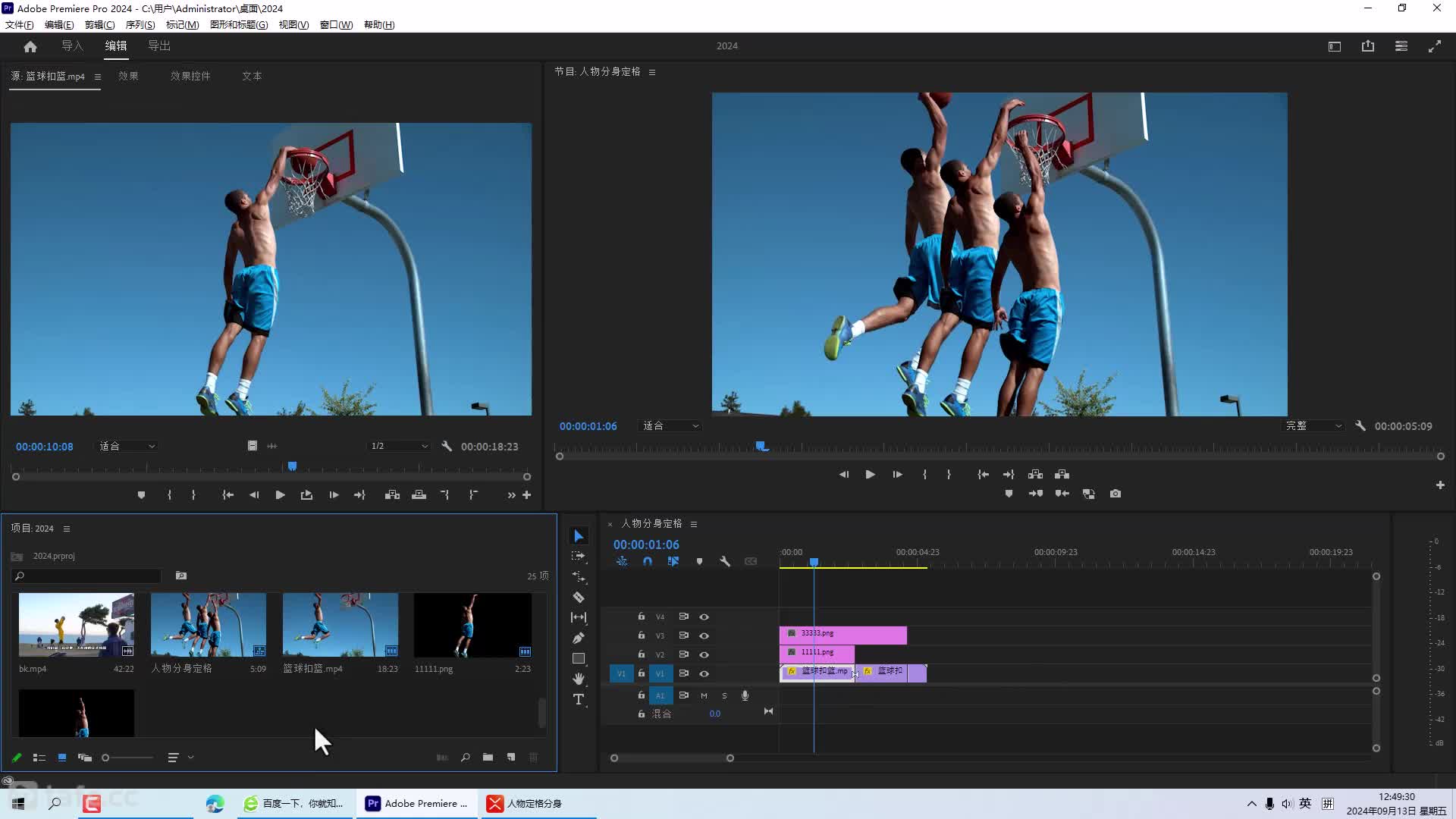Open project panel menu 项目: 2024
1456x819 pixels.
(66, 529)
